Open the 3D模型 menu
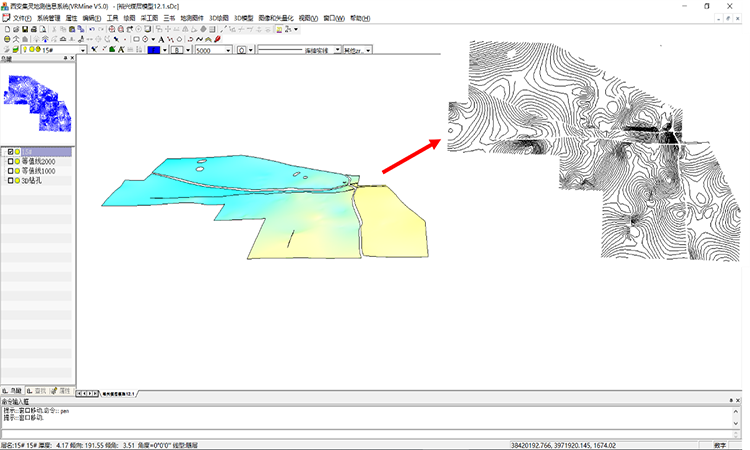The image size is (750, 450). [246, 18]
